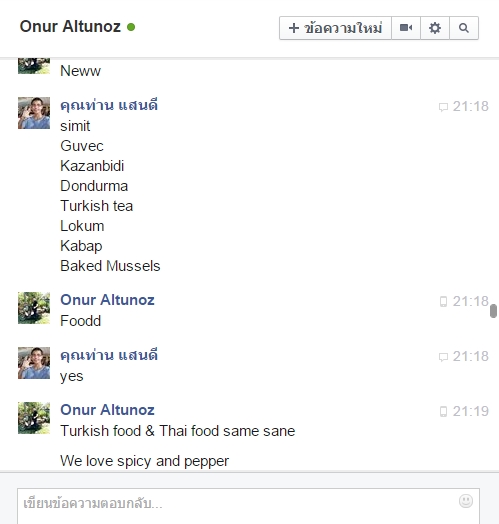This screenshot has height=524, width=499.
Task: Click Onur's avatar next to Foodd message
Action: point(34,308)
